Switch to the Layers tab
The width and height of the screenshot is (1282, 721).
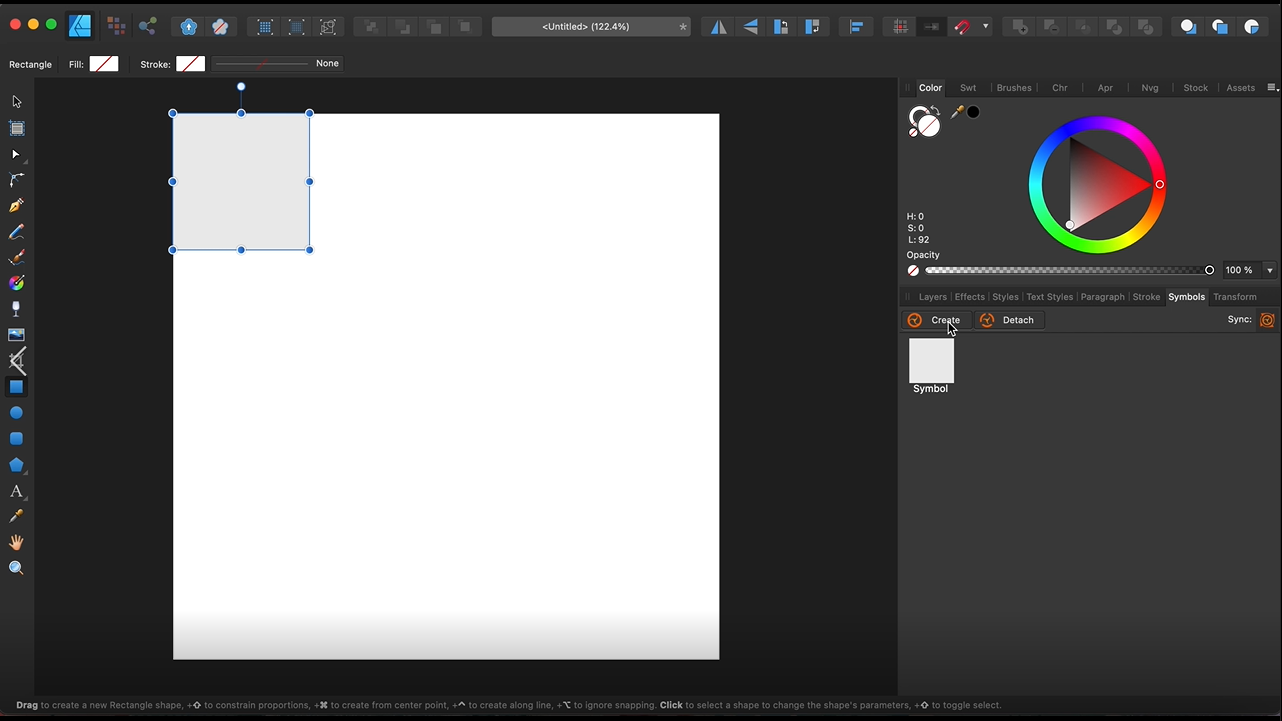(933, 297)
